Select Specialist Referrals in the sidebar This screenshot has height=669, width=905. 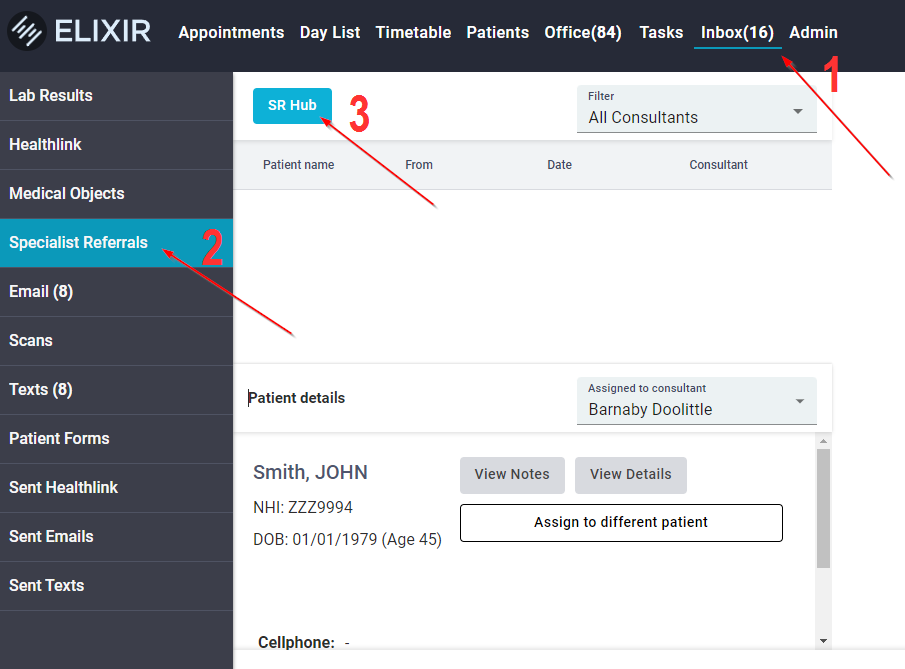(79, 243)
